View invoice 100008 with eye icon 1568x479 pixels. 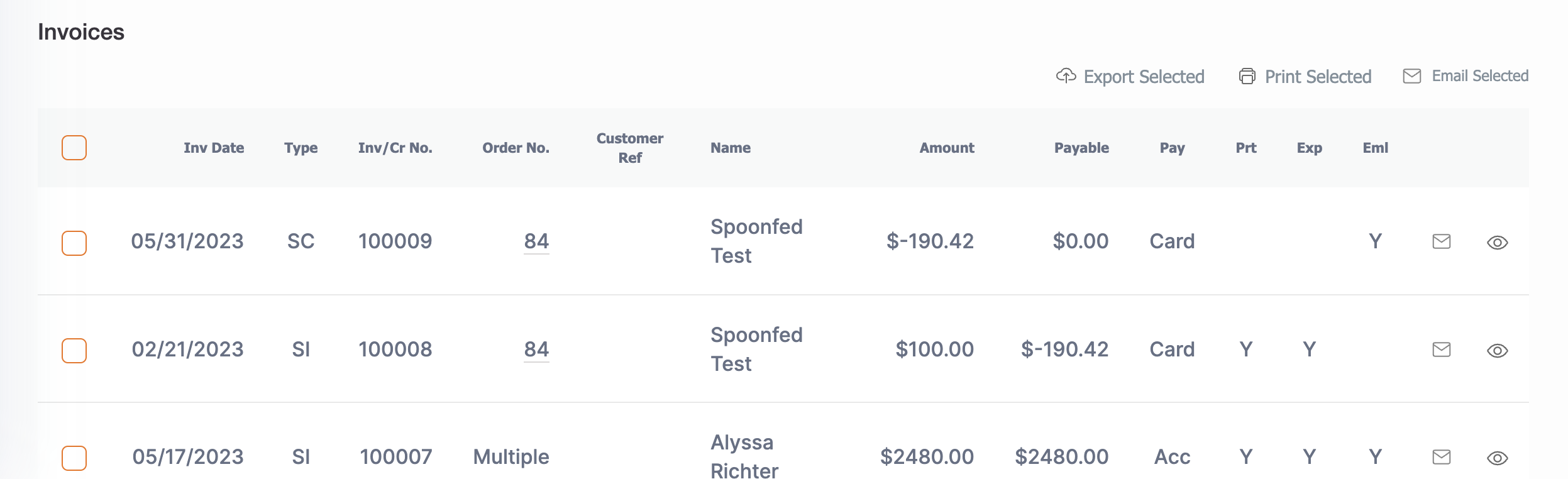[x=1498, y=351]
